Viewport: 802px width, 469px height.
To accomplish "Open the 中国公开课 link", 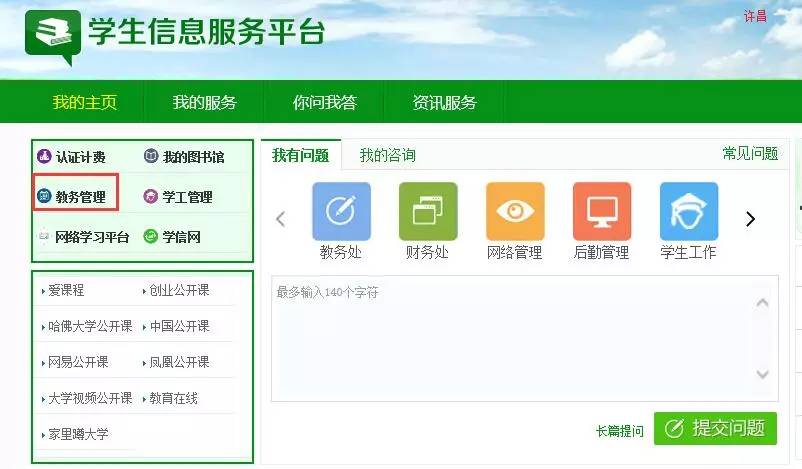I will tap(179, 326).
